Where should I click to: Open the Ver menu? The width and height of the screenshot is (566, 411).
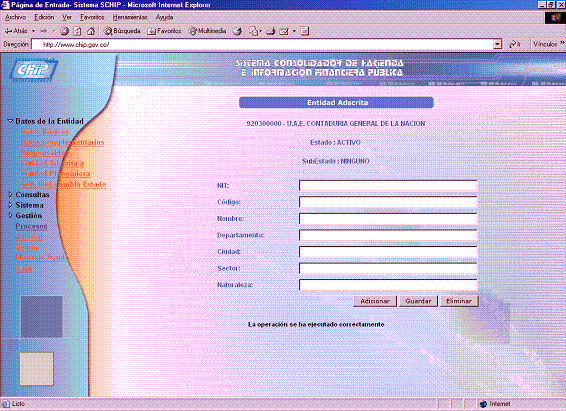pyautogui.click(x=67, y=17)
